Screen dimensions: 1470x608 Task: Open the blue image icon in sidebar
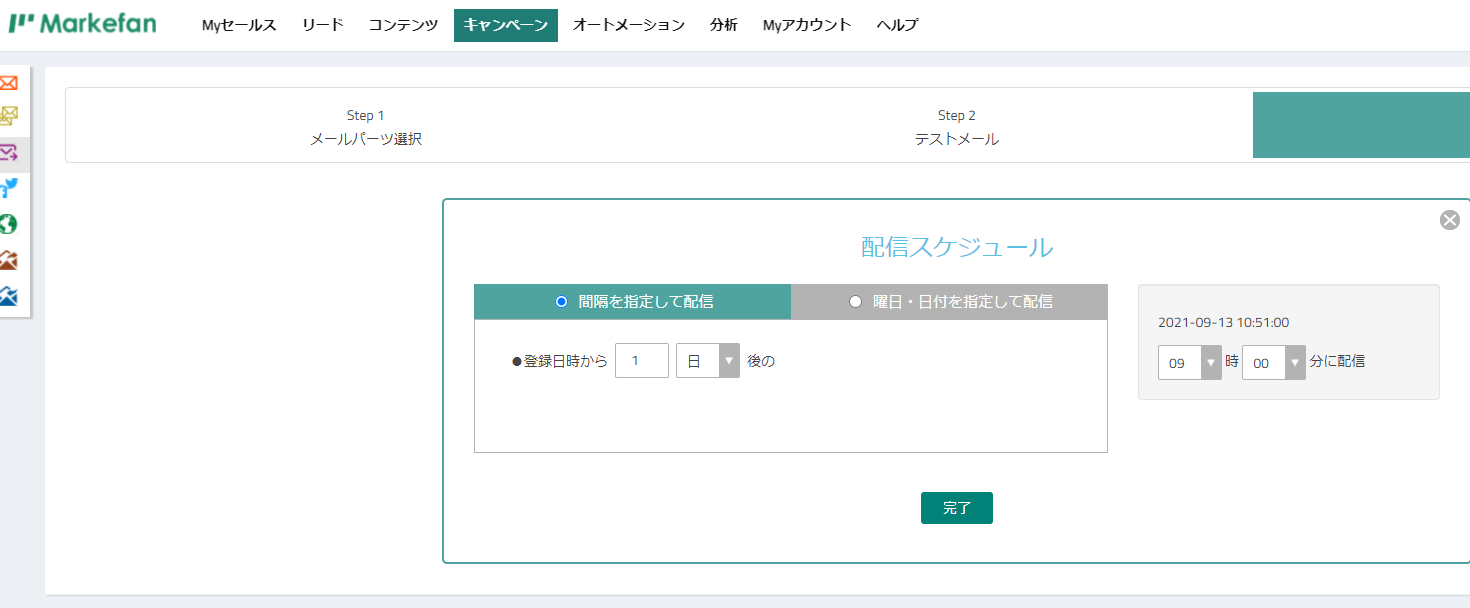click(x=9, y=295)
